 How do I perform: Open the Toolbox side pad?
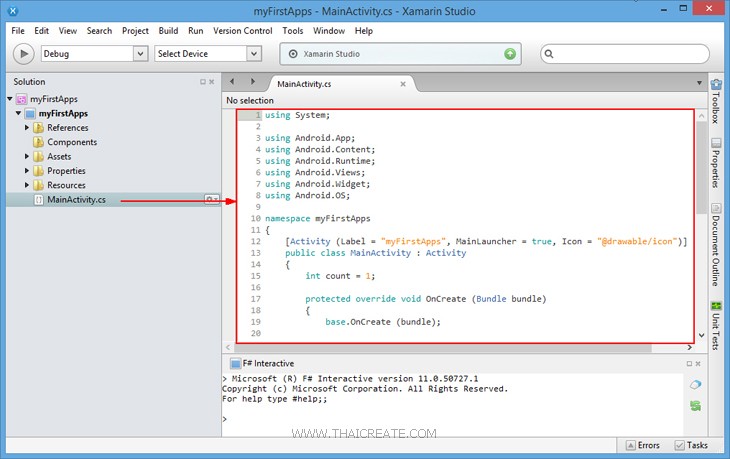coord(716,101)
